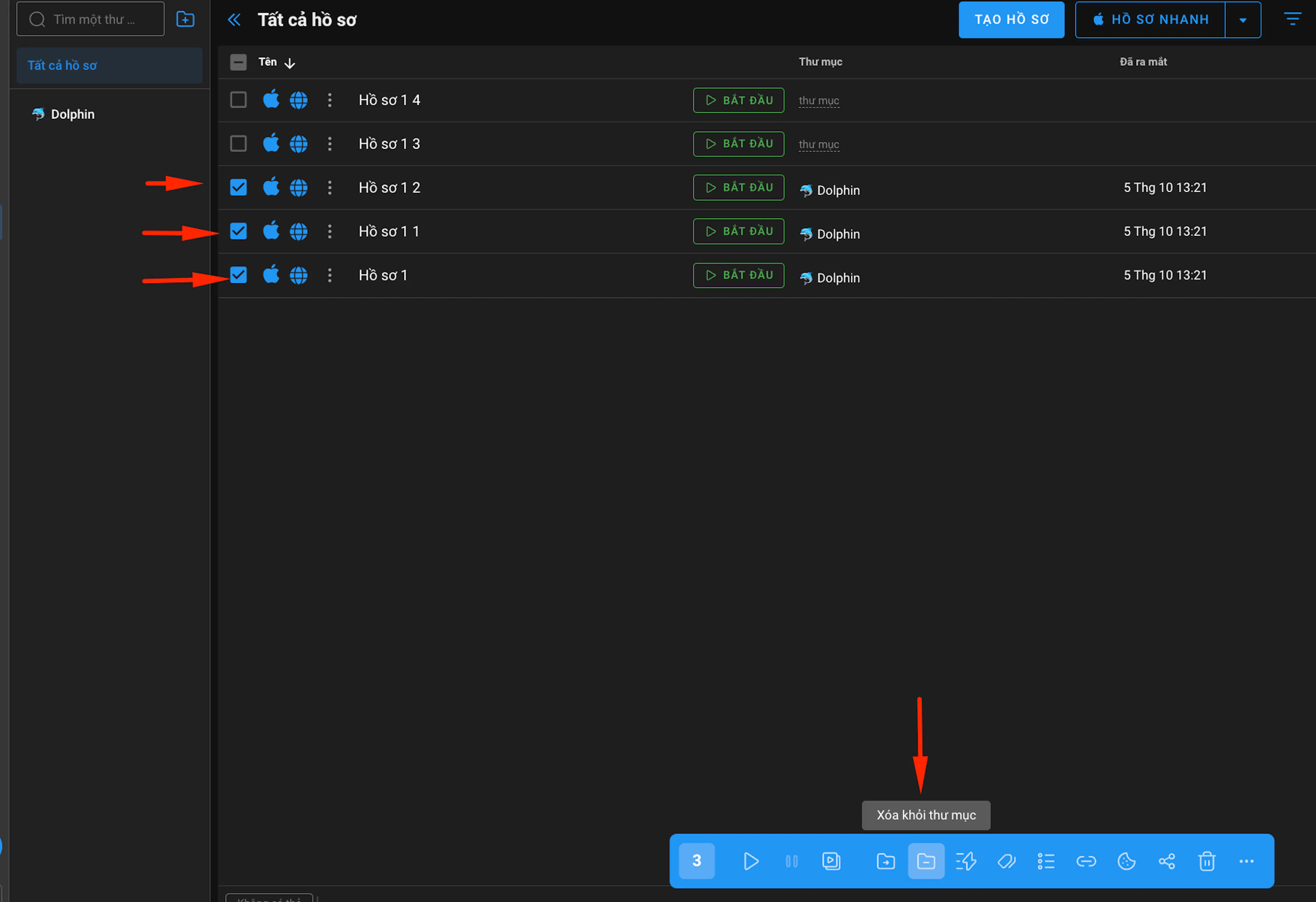
Task: Click BẮT ĐẦU for Hồ sơ 1 4
Action: [739, 100]
